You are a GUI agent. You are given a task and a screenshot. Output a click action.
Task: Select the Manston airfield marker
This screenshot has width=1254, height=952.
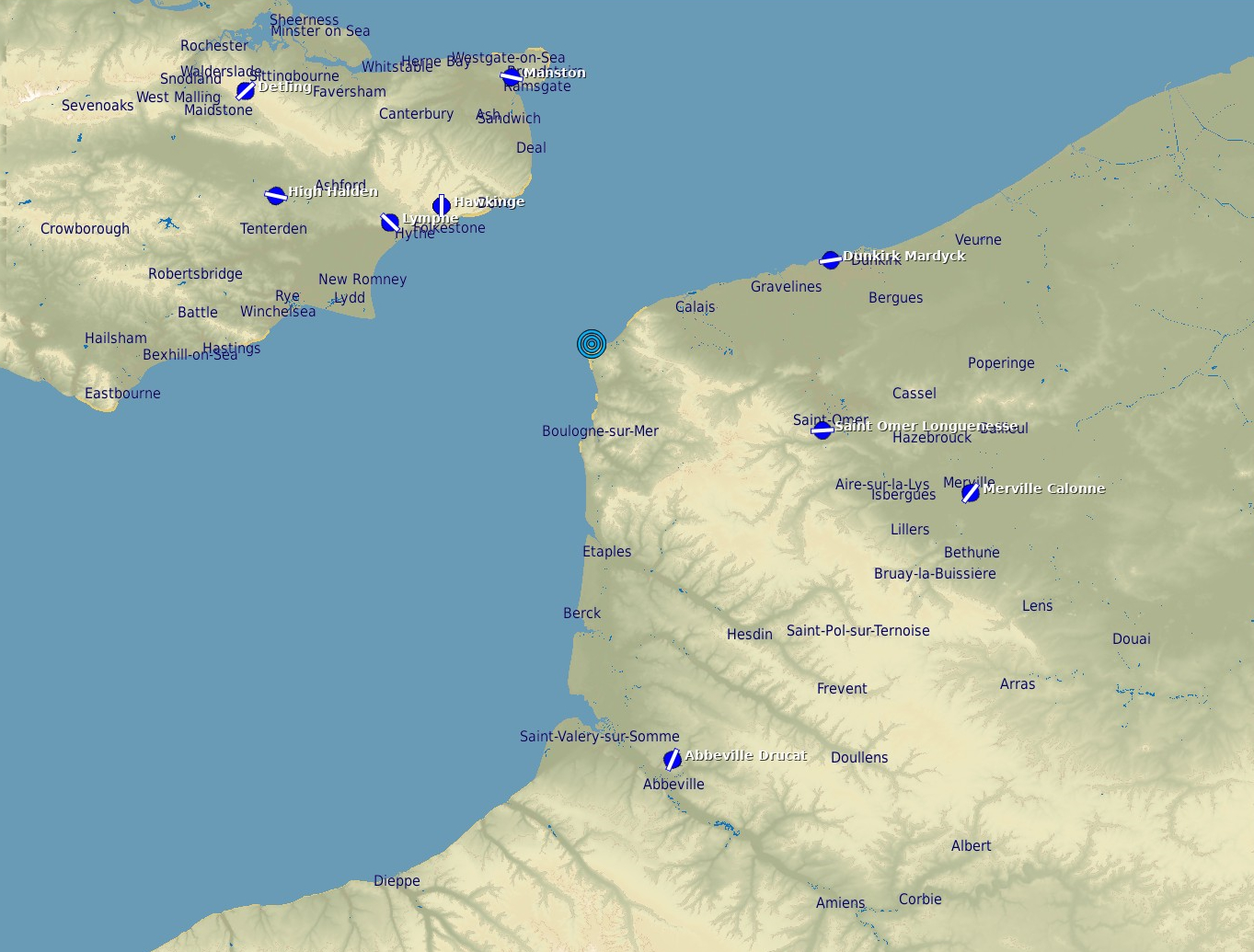click(512, 77)
